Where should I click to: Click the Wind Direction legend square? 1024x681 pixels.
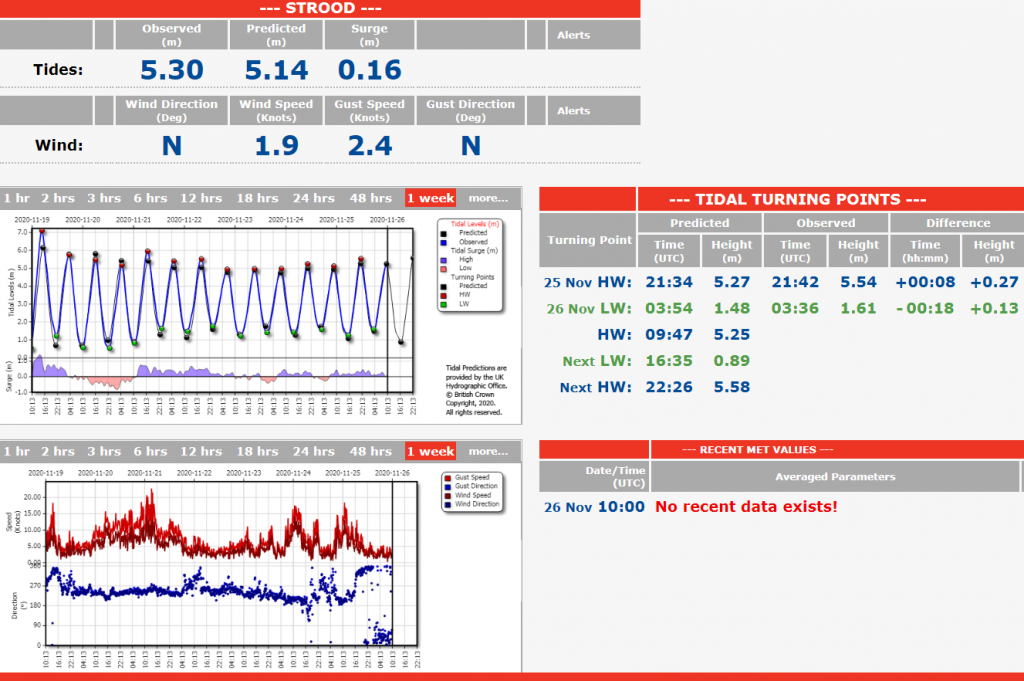tap(446, 505)
